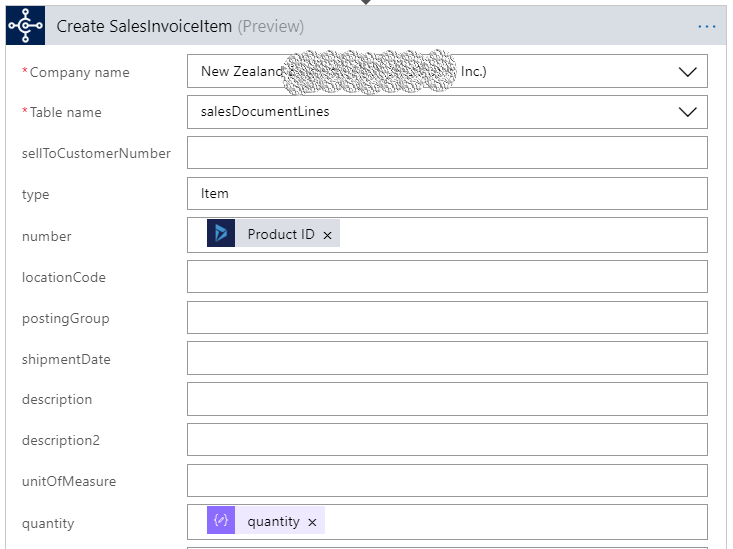Screen dimensions: 733x549
Task: Click the Business Central connector icon
Action: (26, 26)
